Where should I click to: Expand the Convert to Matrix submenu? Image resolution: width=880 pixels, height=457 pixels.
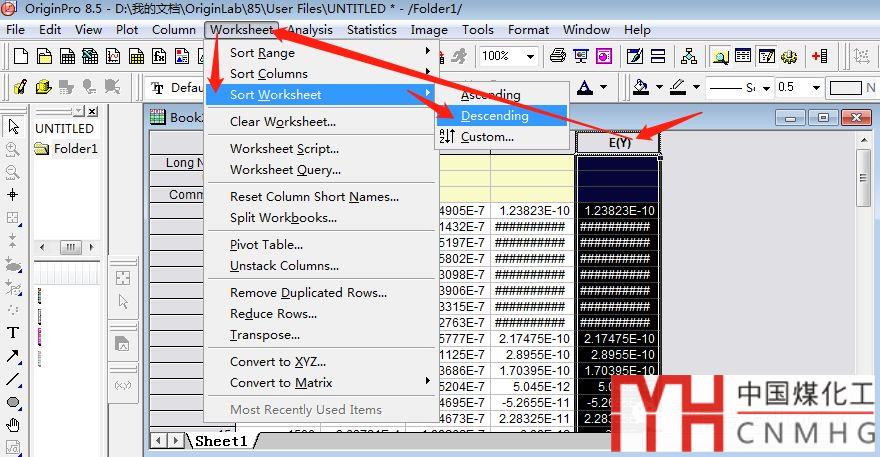point(323,383)
